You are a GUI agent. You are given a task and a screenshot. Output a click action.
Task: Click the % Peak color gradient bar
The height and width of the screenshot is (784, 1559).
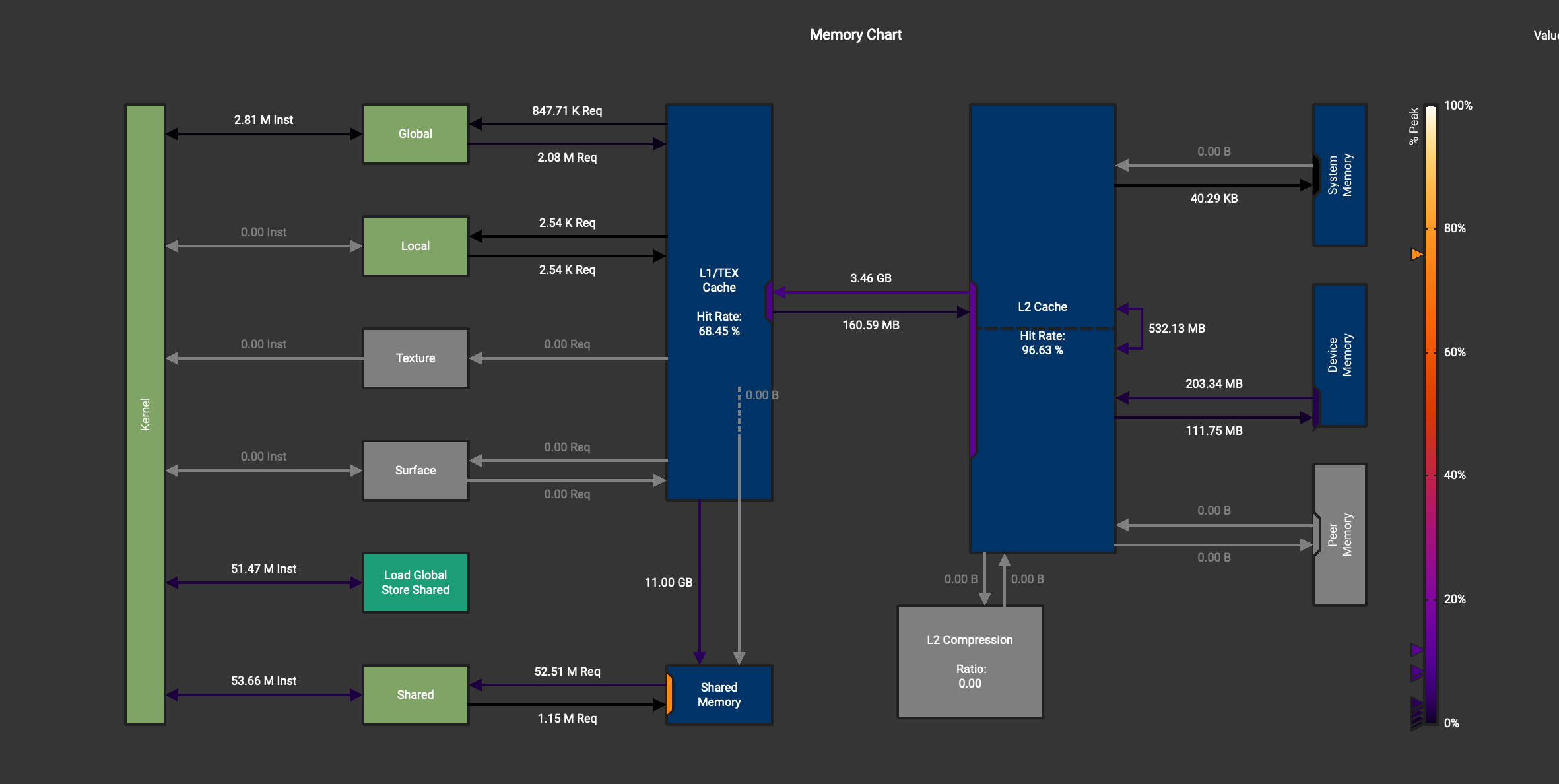pos(1430,414)
